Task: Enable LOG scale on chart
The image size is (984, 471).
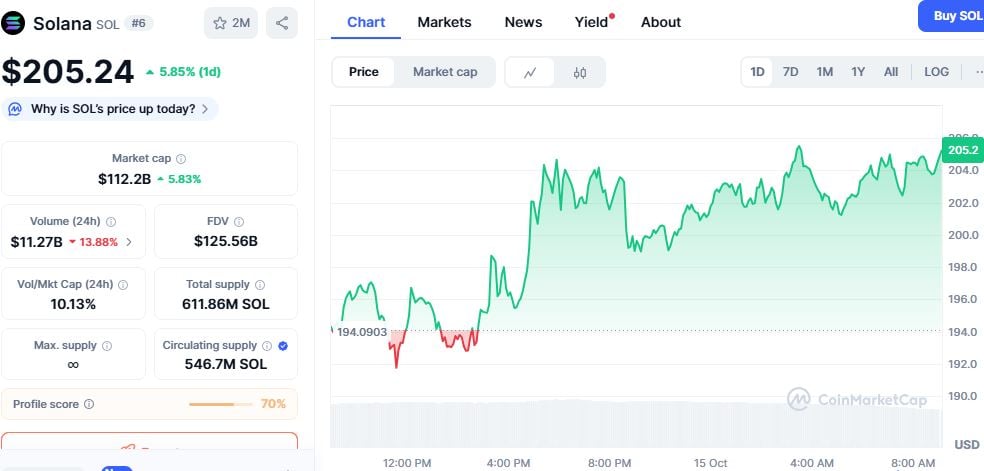Action: point(937,72)
